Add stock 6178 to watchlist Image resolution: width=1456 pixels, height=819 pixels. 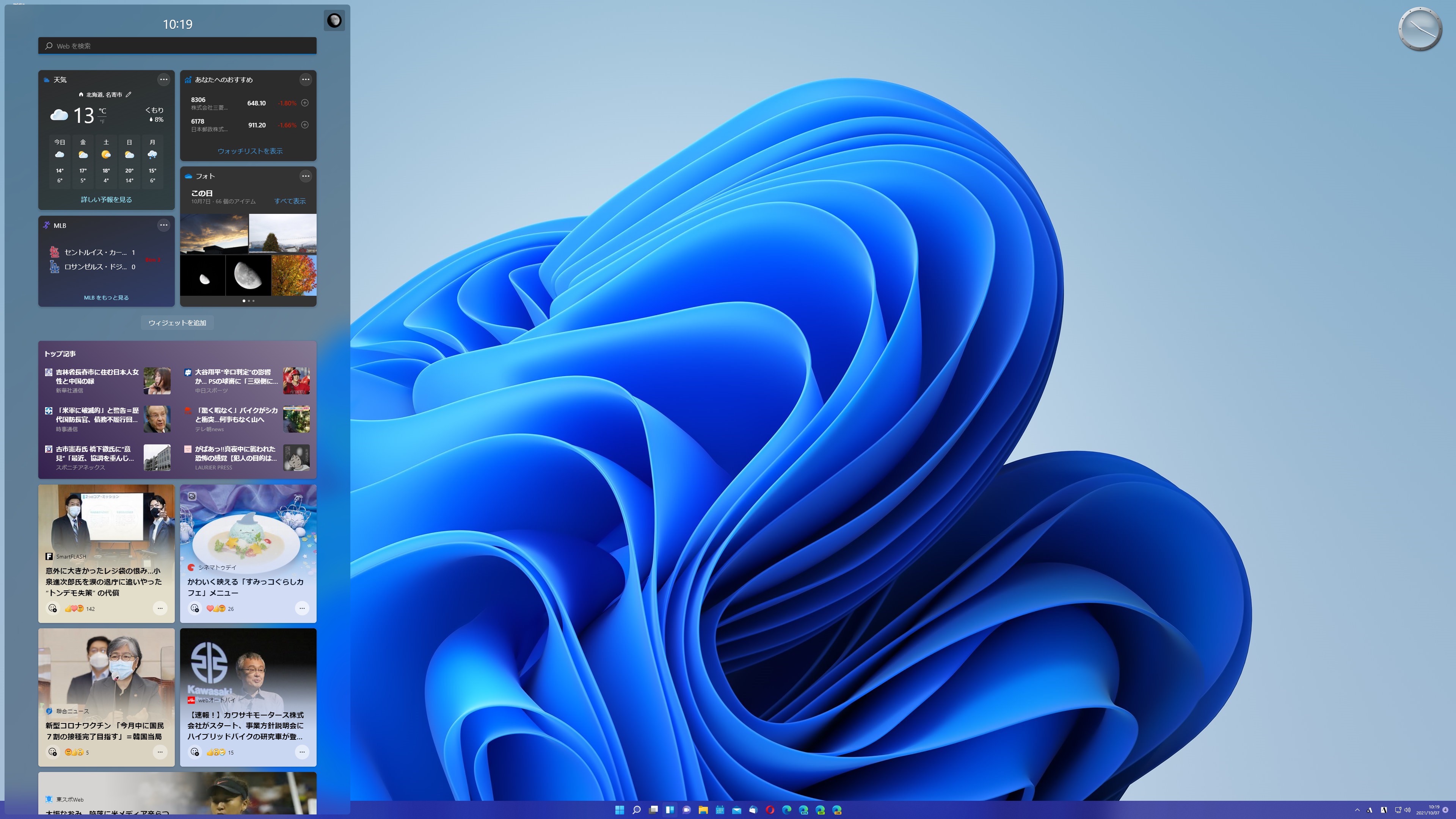(304, 125)
